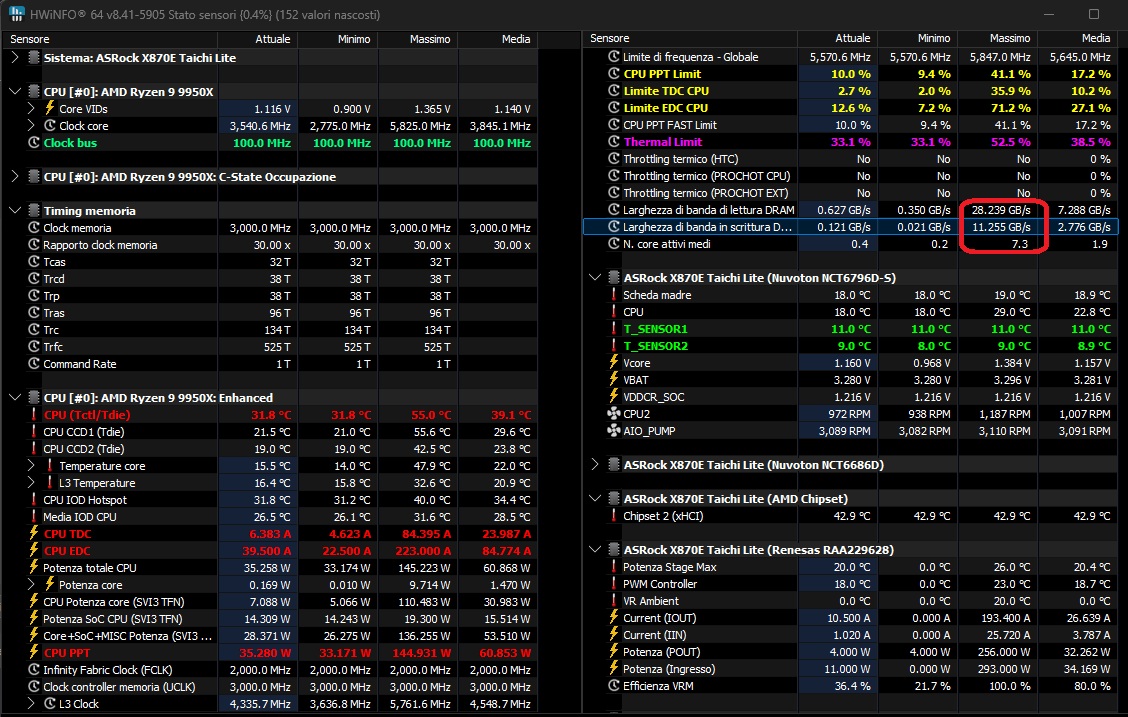The width and height of the screenshot is (1128, 717).
Task: Expand the Core VIDs row
Action: (x=31, y=109)
